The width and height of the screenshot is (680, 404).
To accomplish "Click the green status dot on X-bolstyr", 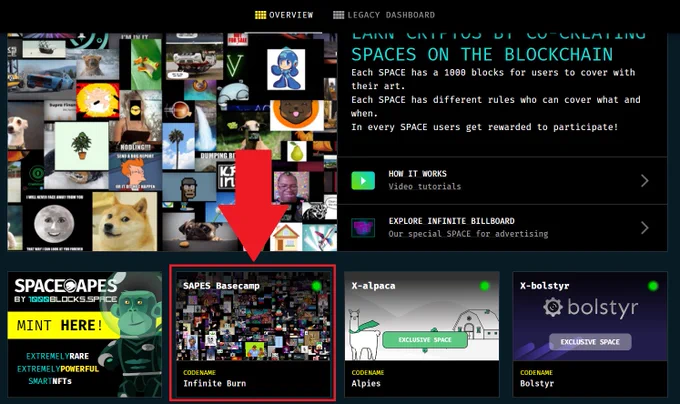I will (653, 286).
